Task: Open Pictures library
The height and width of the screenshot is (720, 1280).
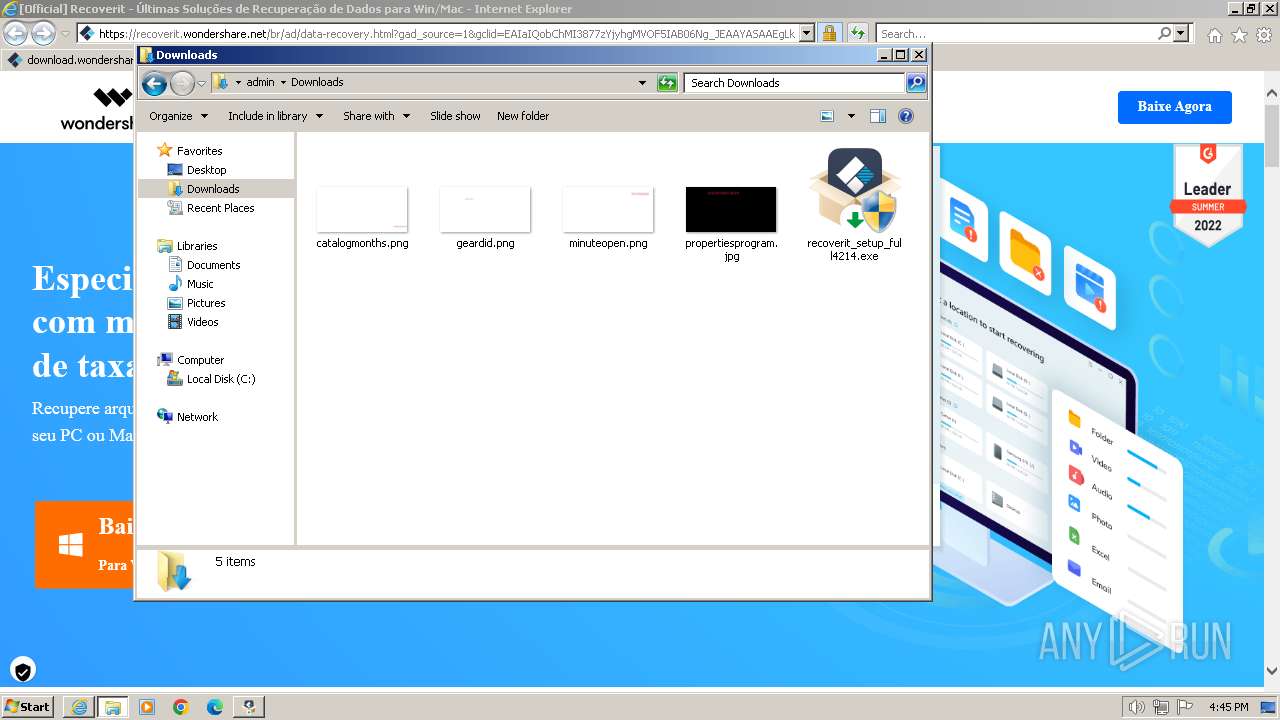Action: (206, 303)
